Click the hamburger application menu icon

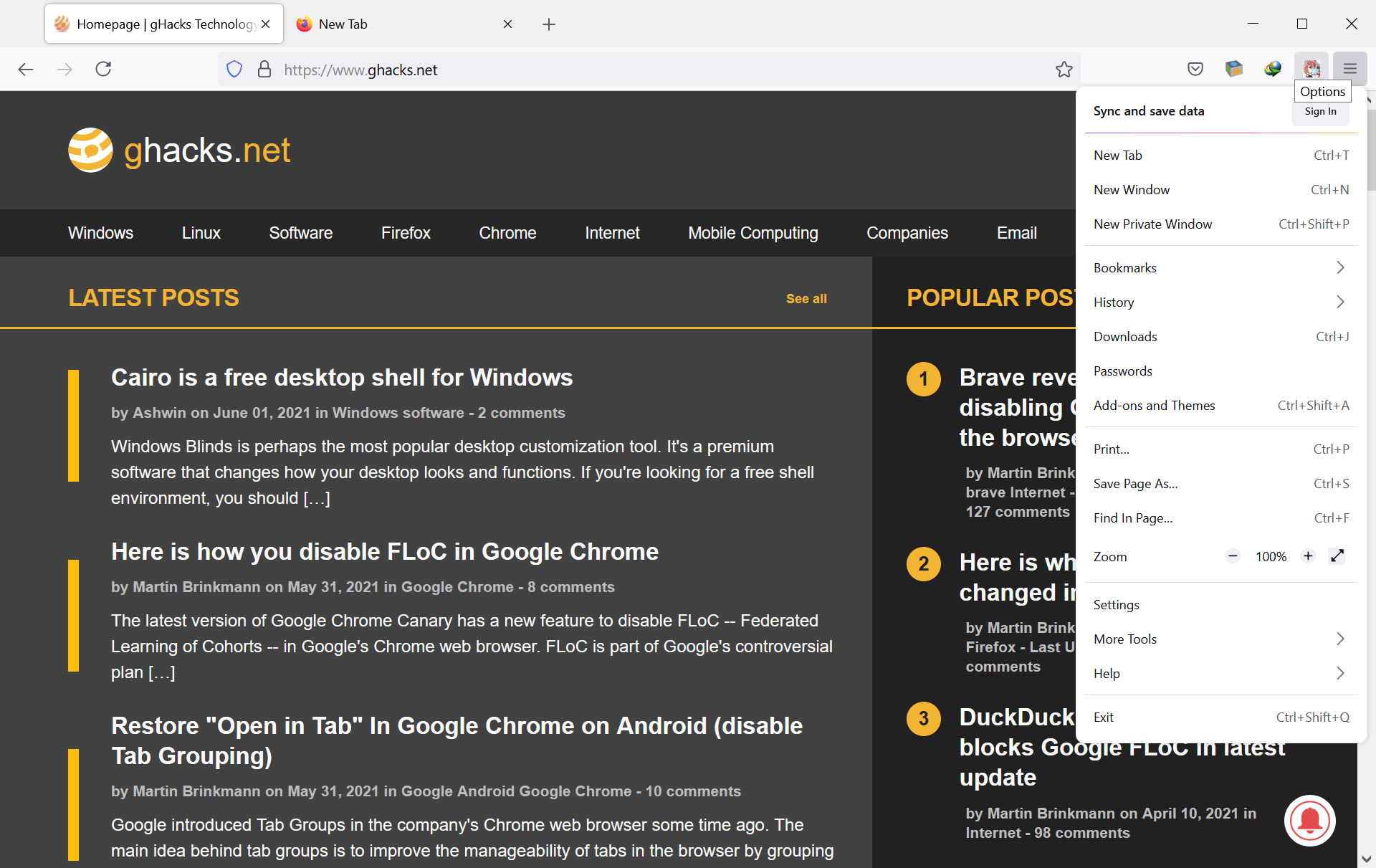(1349, 69)
